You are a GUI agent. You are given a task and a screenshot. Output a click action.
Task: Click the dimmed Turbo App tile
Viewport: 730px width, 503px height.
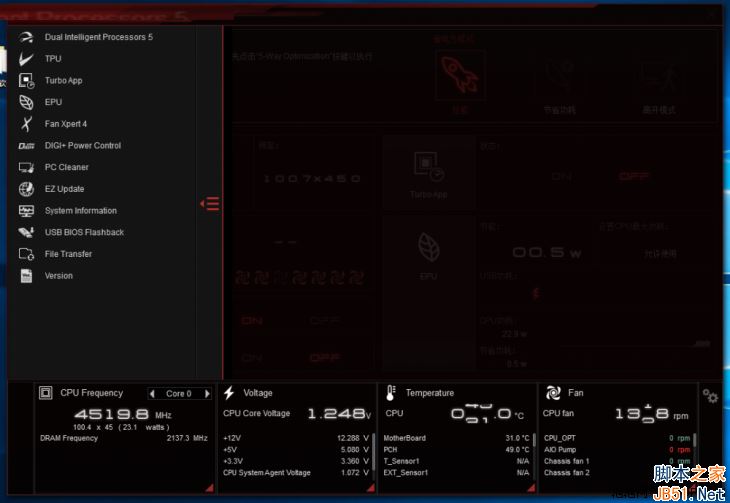(x=428, y=173)
